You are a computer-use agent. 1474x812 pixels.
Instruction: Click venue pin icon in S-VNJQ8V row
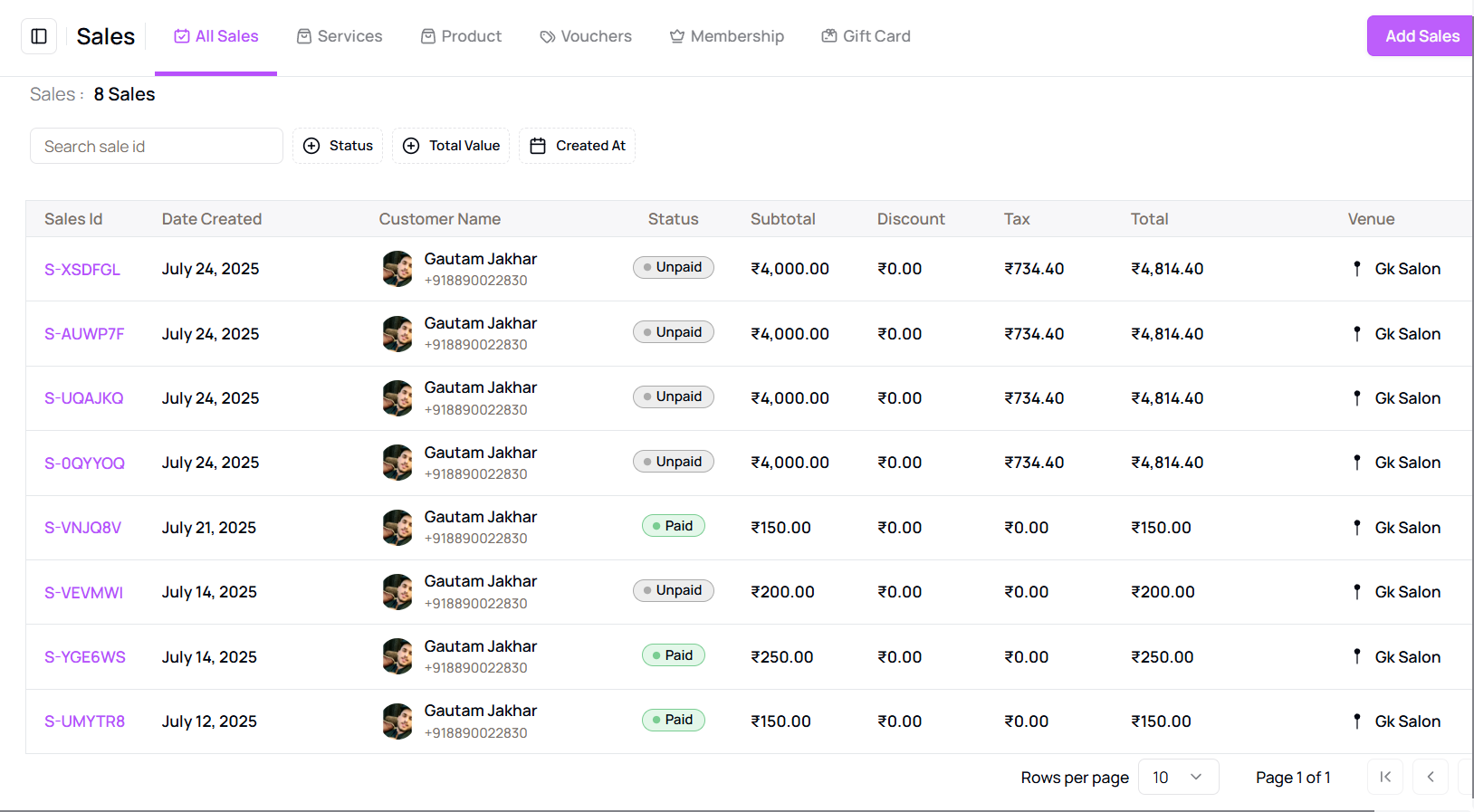point(1357,528)
